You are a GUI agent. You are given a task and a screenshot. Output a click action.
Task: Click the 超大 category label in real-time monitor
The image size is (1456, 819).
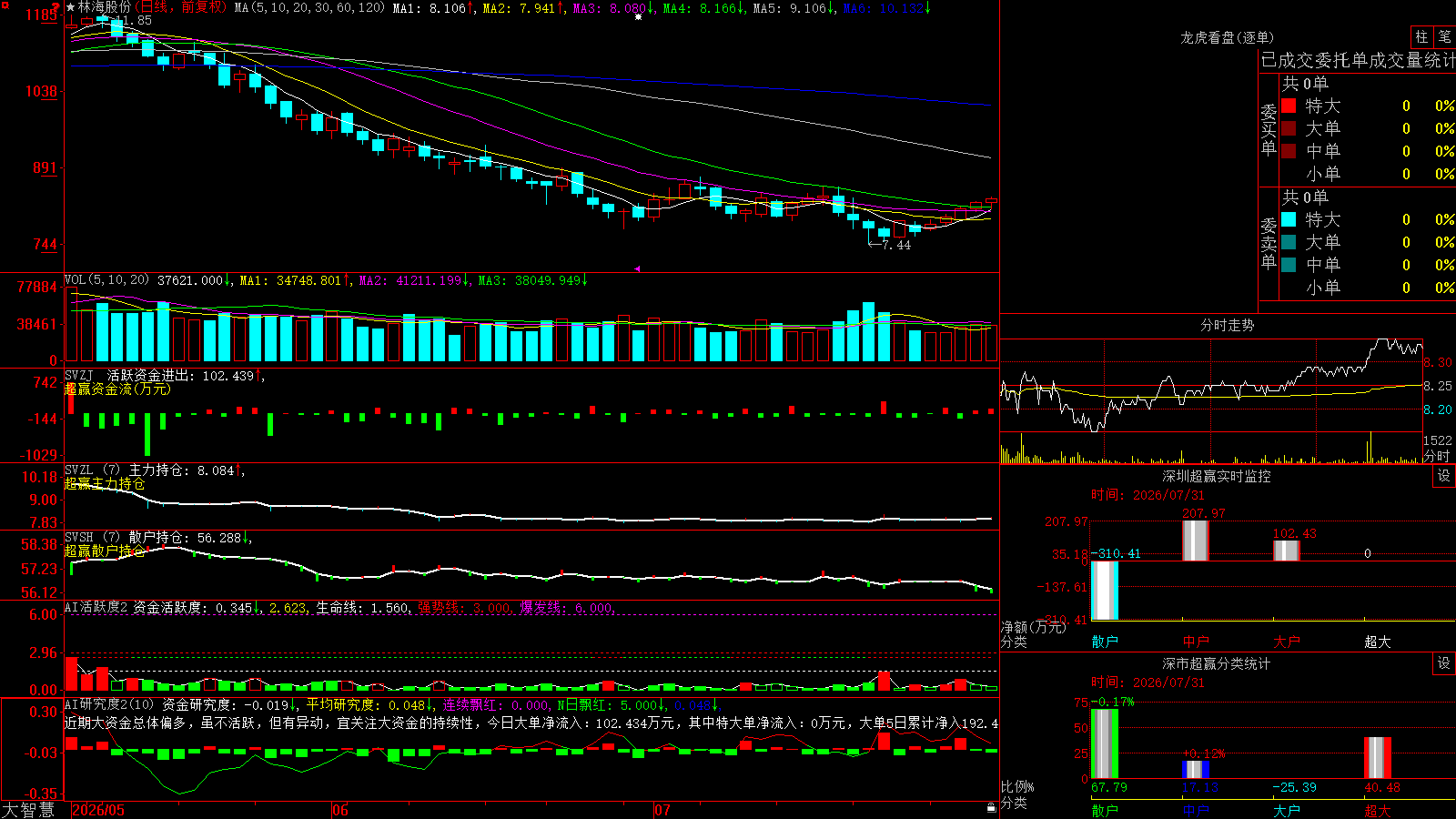point(1378,642)
